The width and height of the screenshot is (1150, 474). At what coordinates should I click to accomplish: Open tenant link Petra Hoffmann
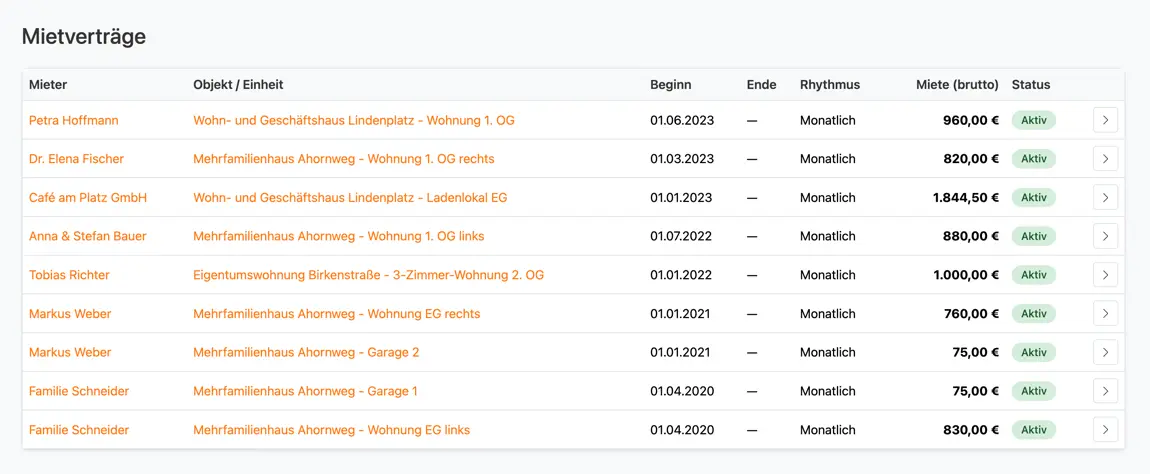(73, 120)
